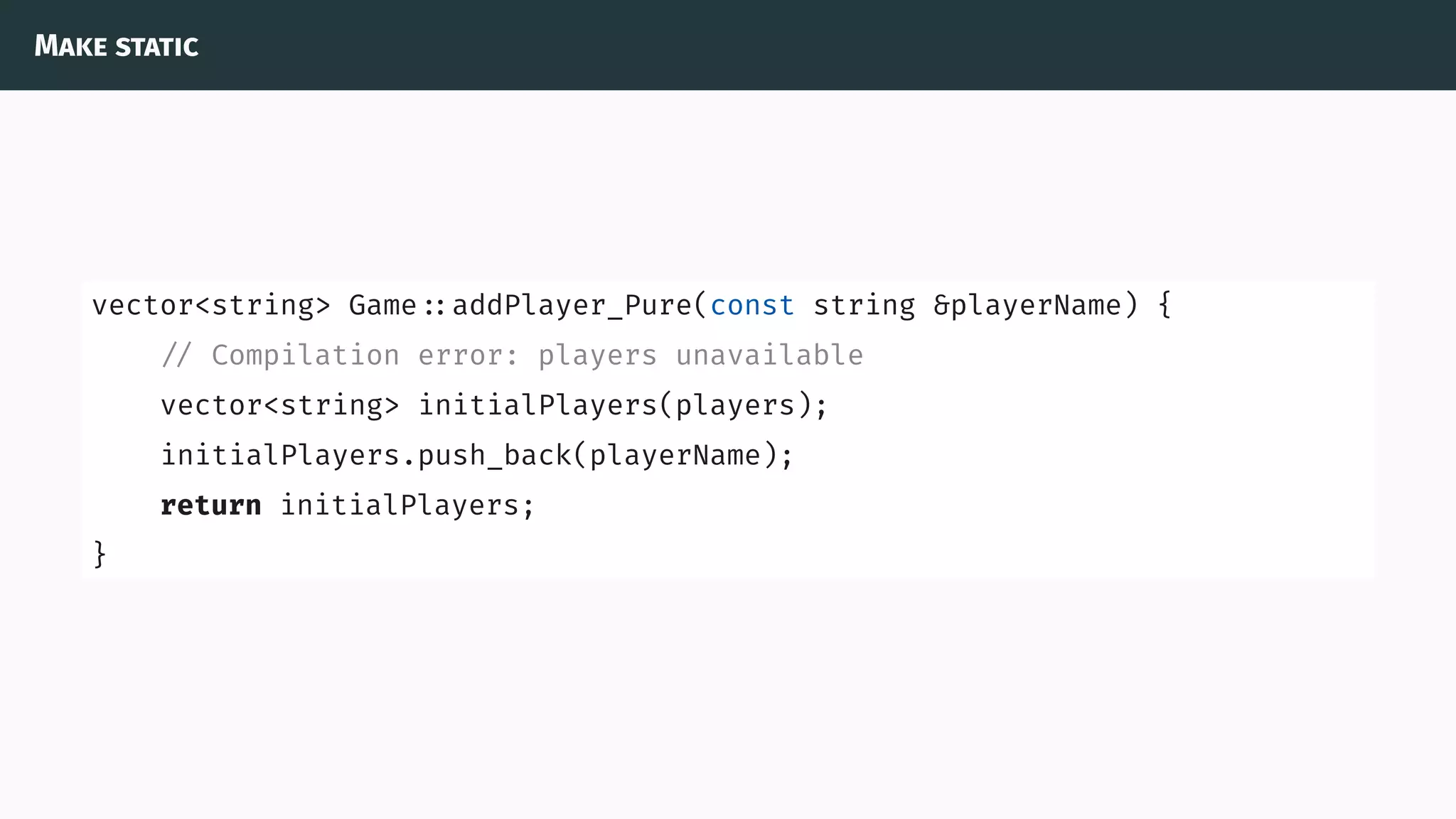Click 'addPlayer_Pure' function name

(572, 306)
